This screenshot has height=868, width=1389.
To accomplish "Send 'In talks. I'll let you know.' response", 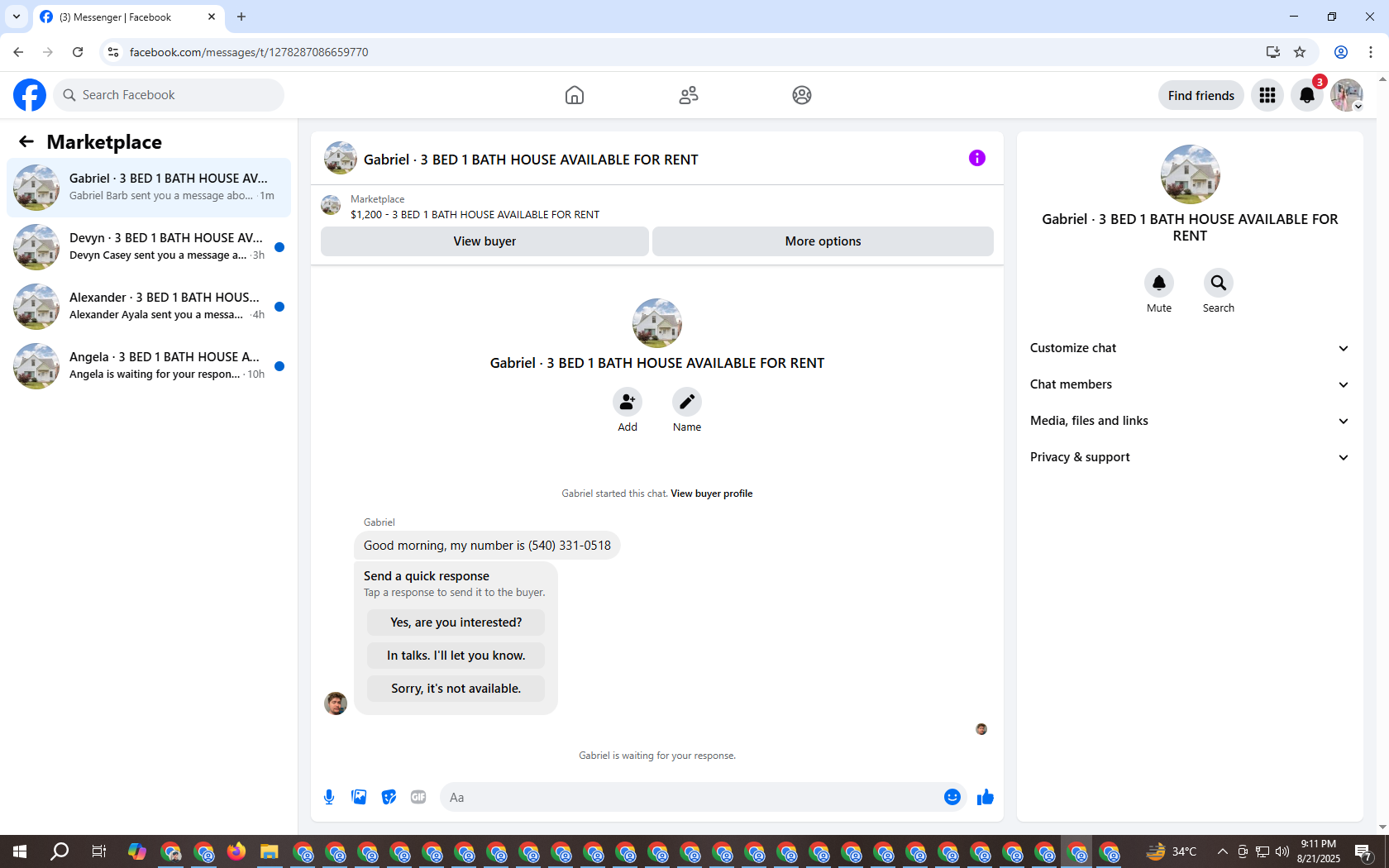I will pos(456,656).
